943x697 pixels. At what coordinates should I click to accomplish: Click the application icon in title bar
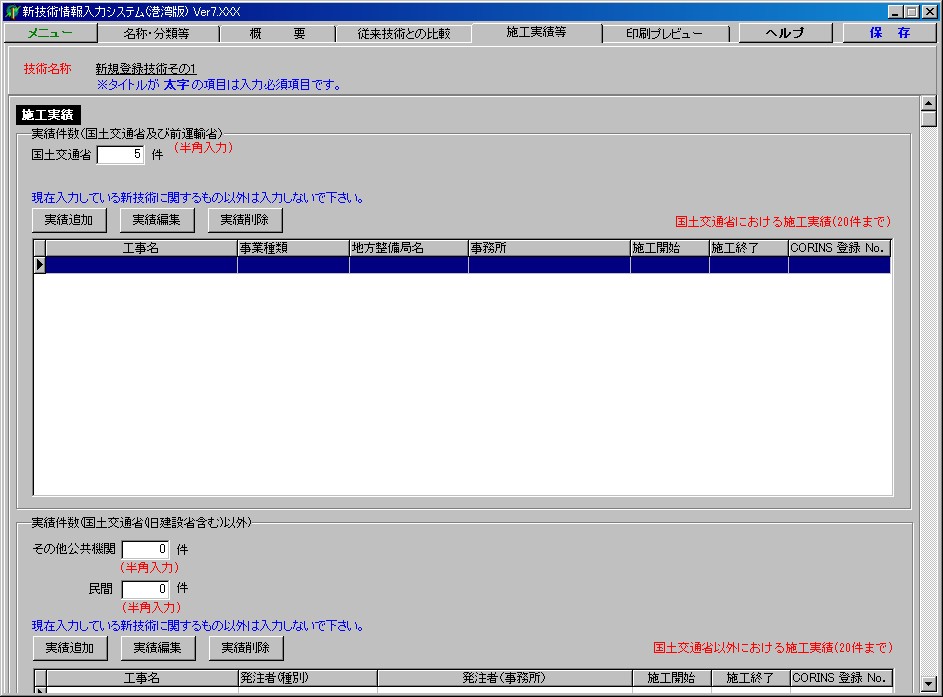pos(12,11)
